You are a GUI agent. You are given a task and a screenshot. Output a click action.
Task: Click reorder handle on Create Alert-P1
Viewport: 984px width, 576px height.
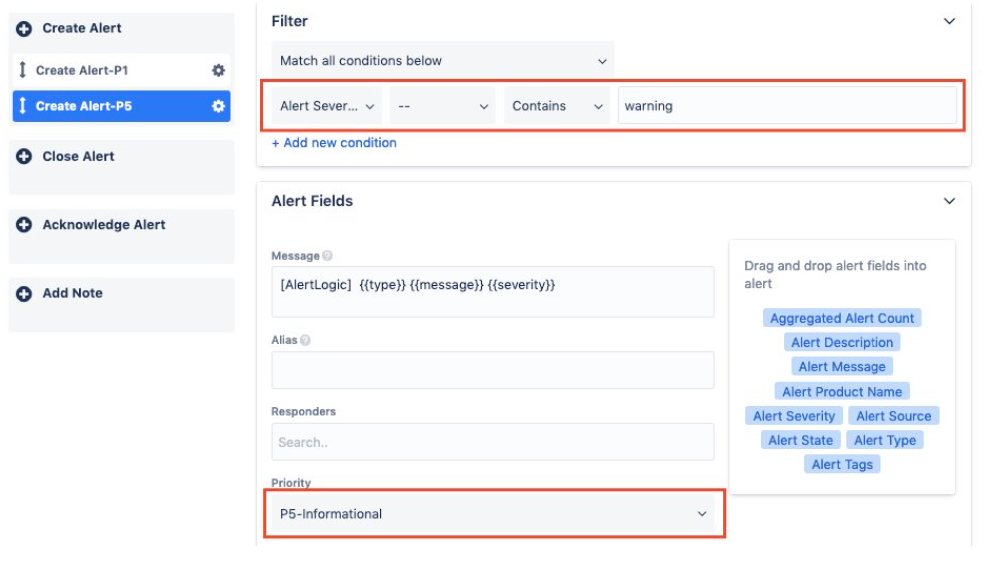pyautogui.click(x=23, y=70)
